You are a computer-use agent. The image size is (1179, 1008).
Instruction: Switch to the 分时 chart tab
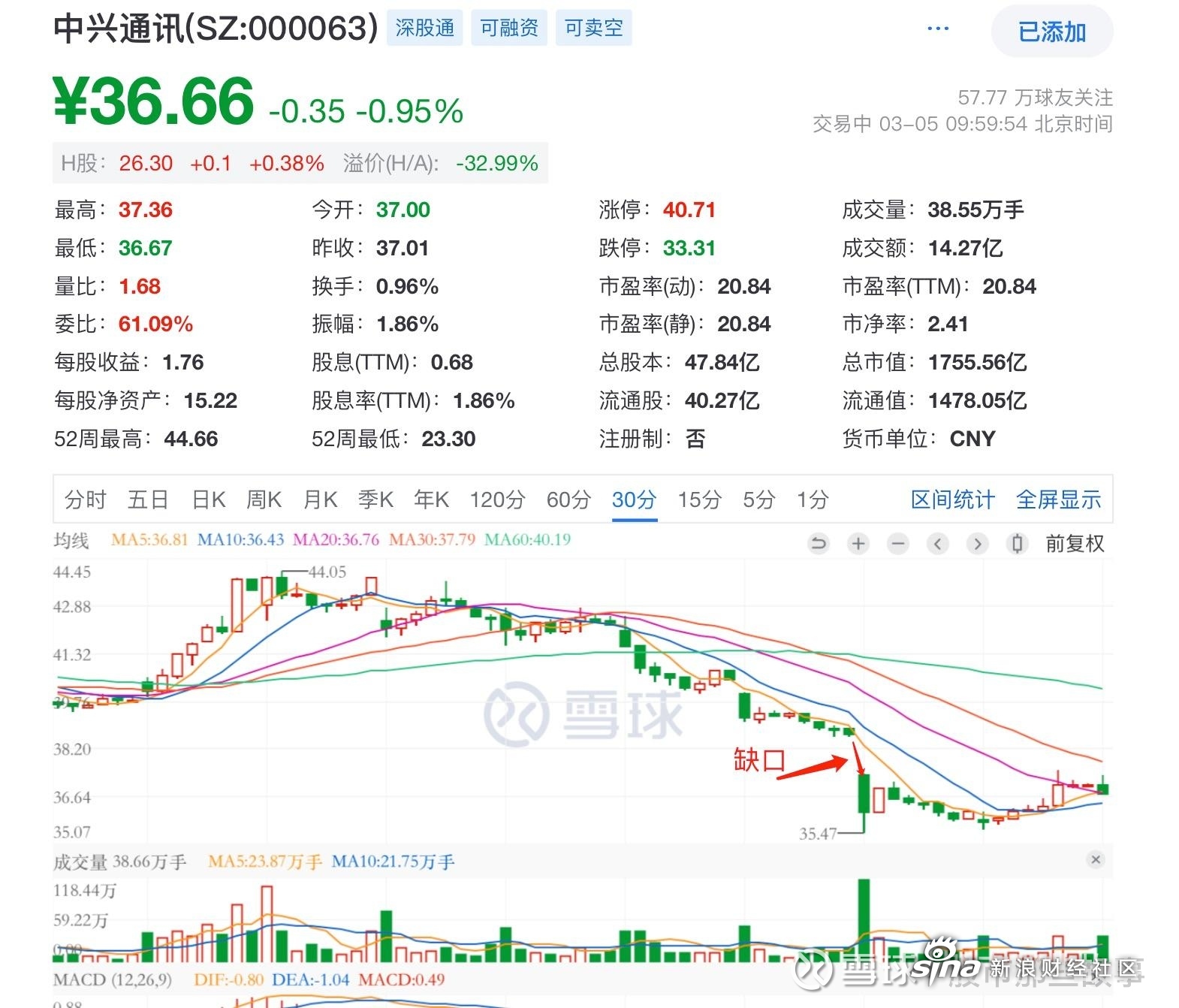[86, 499]
